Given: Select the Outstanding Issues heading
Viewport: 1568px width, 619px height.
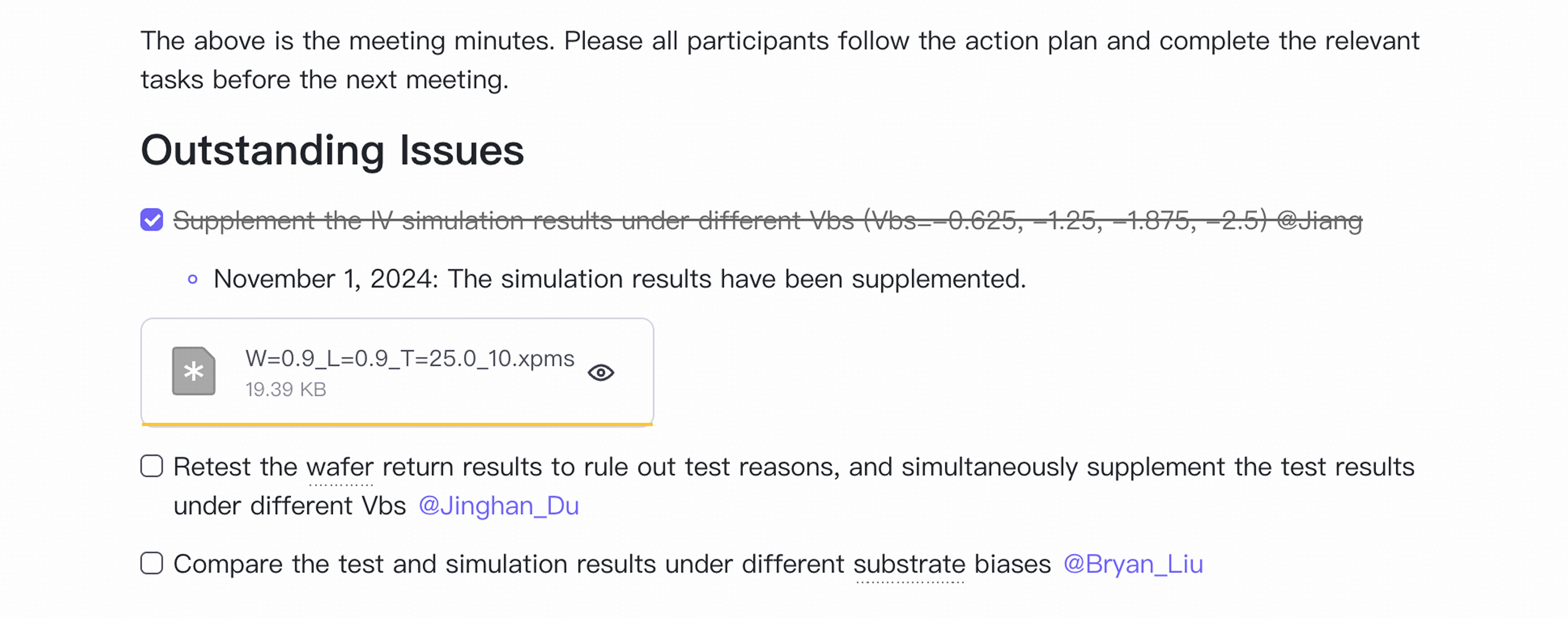Looking at the screenshot, I should click(332, 150).
